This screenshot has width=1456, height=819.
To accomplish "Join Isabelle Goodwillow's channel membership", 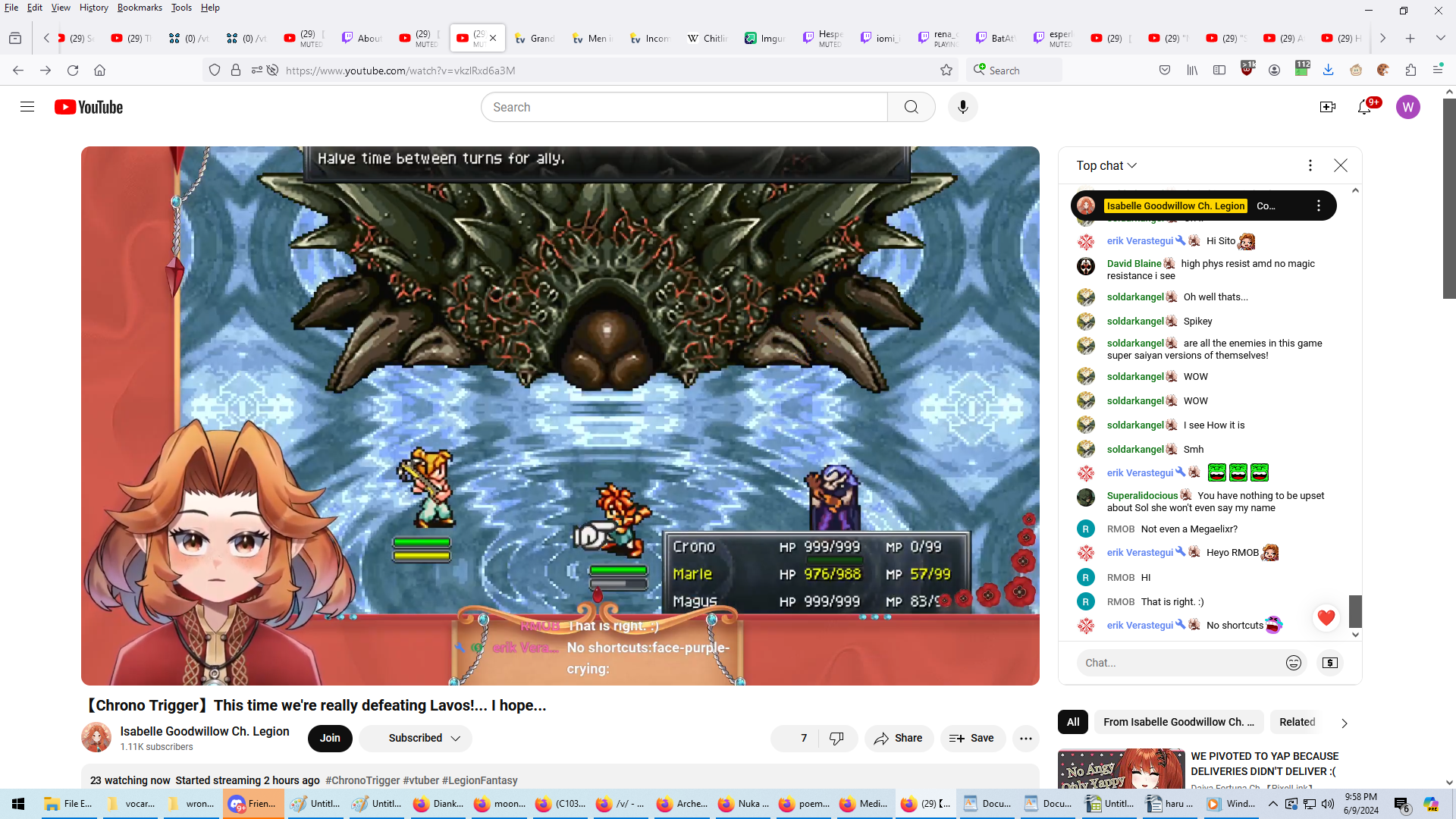I will point(330,738).
